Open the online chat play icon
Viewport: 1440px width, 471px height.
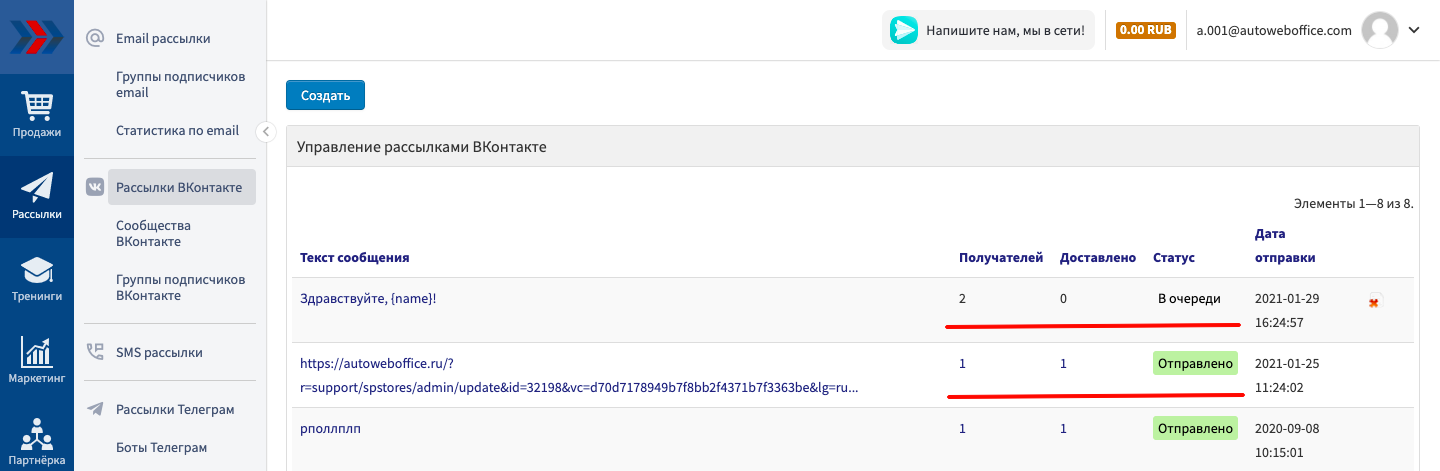coord(904,30)
